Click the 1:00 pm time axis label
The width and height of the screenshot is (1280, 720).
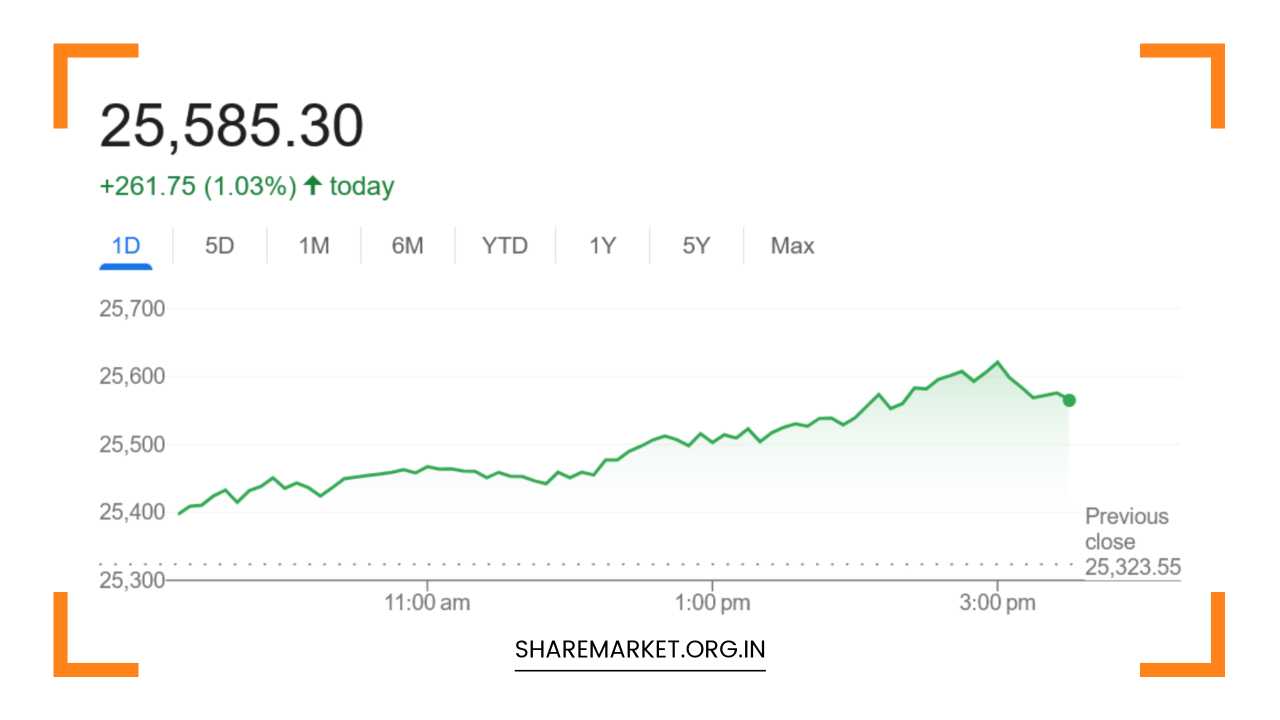click(712, 603)
